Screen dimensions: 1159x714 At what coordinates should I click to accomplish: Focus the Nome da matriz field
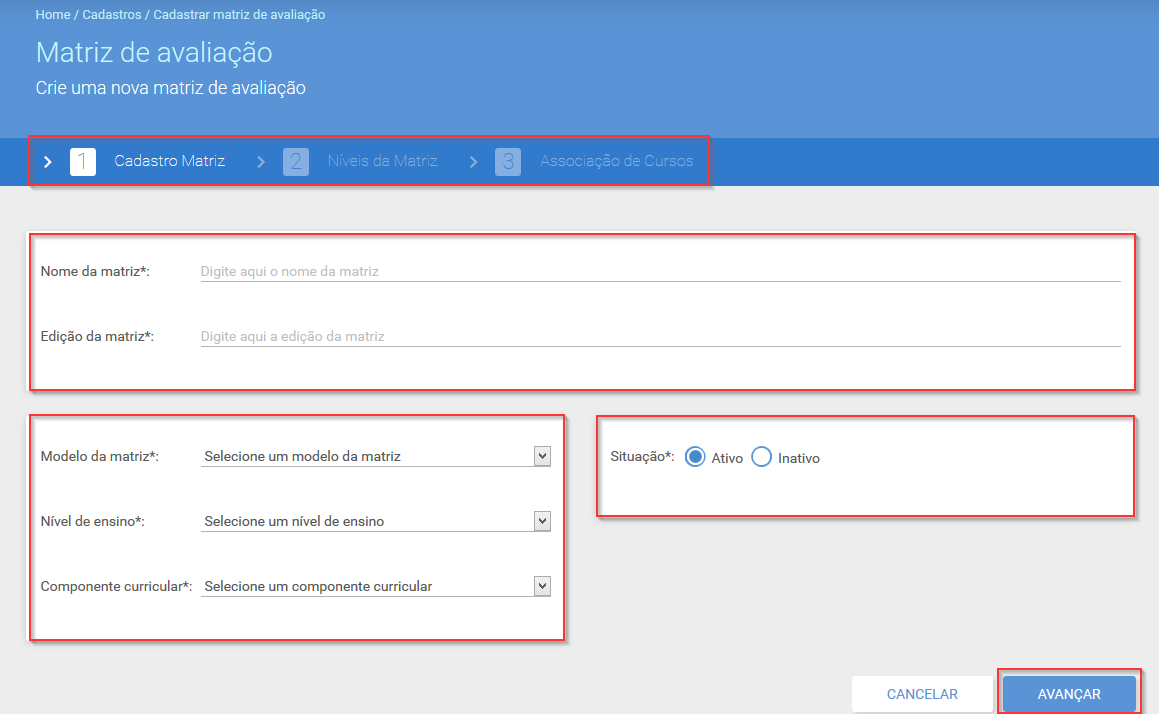661,271
